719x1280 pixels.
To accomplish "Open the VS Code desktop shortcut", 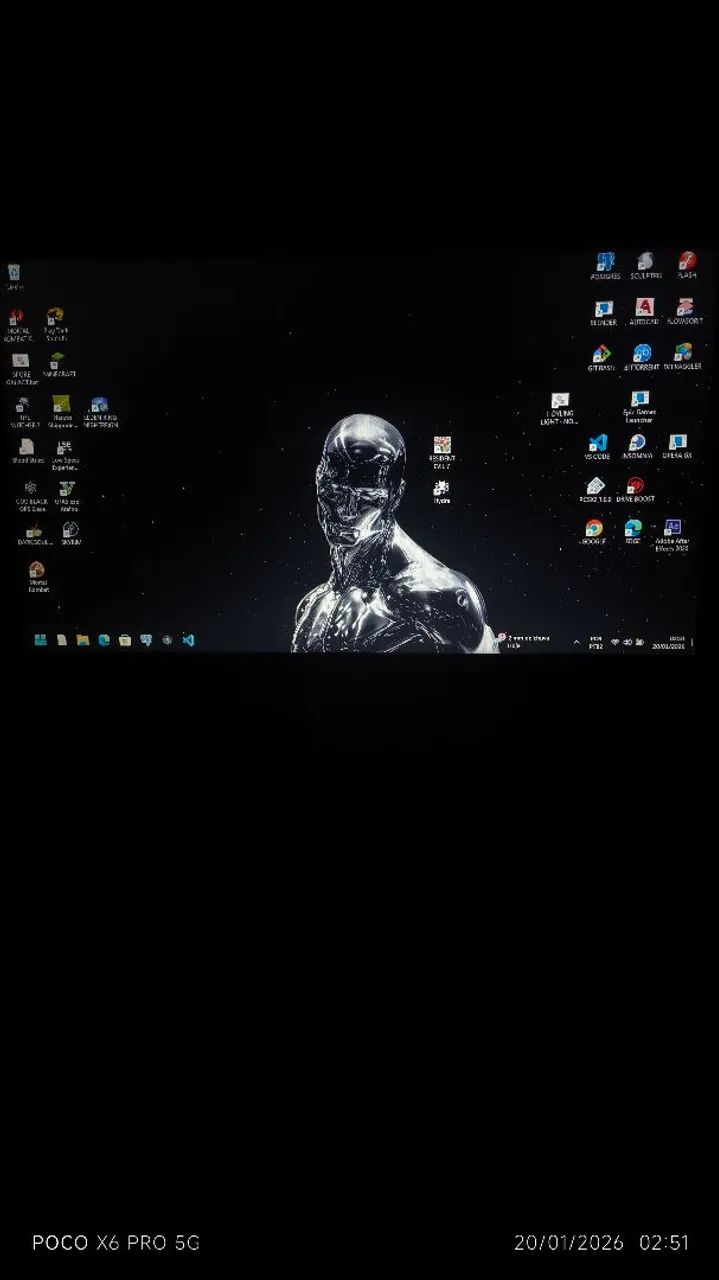I will (x=598, y=443).
